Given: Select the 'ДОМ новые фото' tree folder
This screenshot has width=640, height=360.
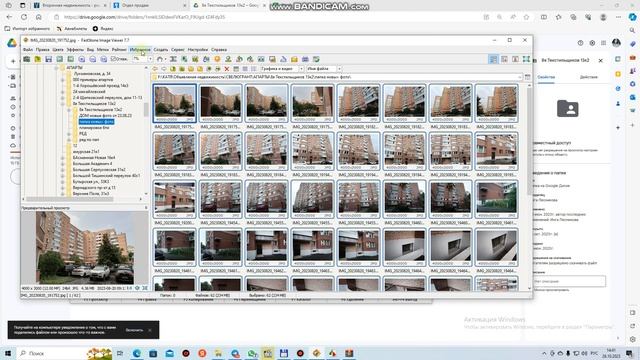Looking at the screenshot, I should 105,116.
